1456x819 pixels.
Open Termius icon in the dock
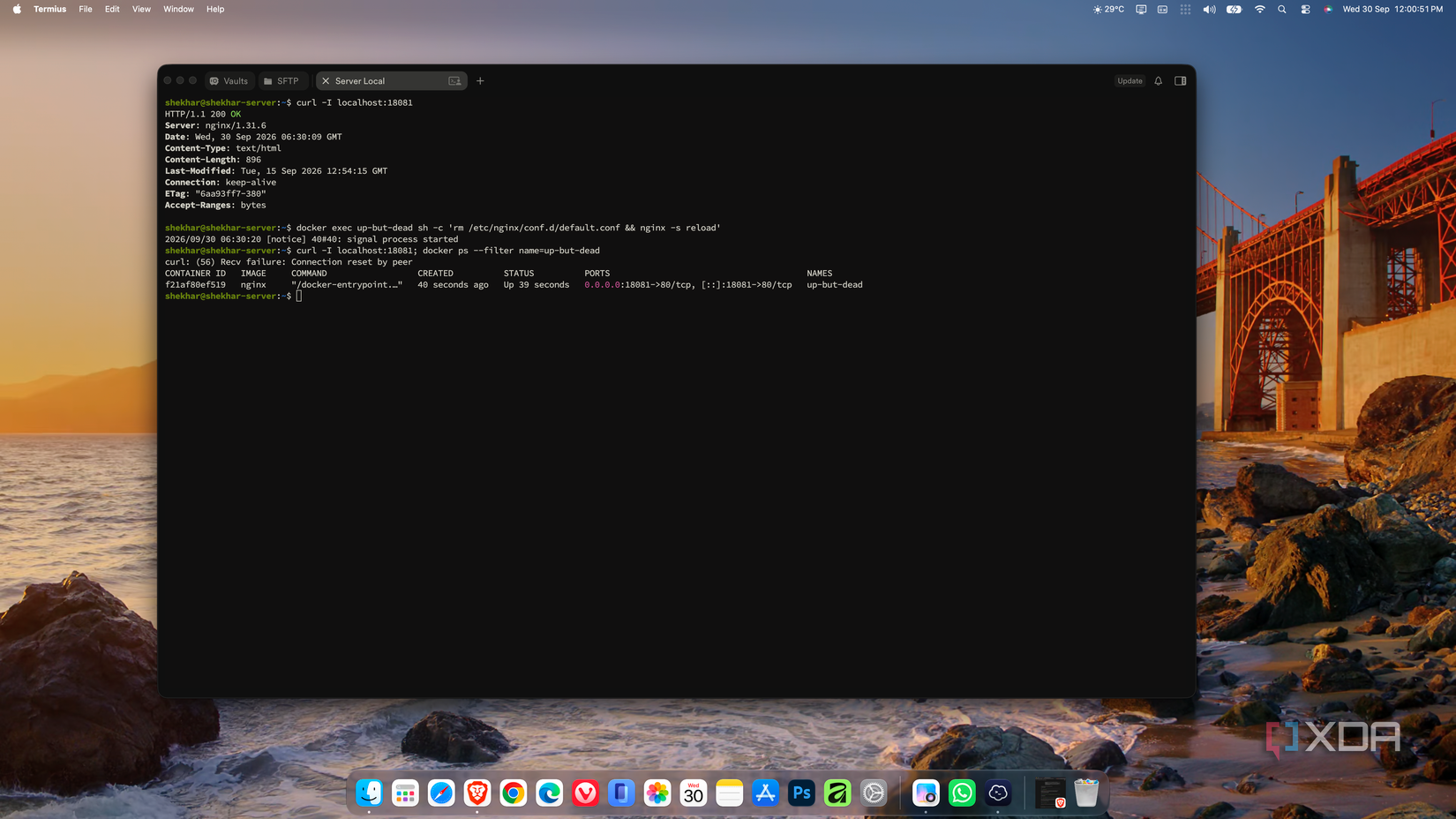click(x=998, y=793)
